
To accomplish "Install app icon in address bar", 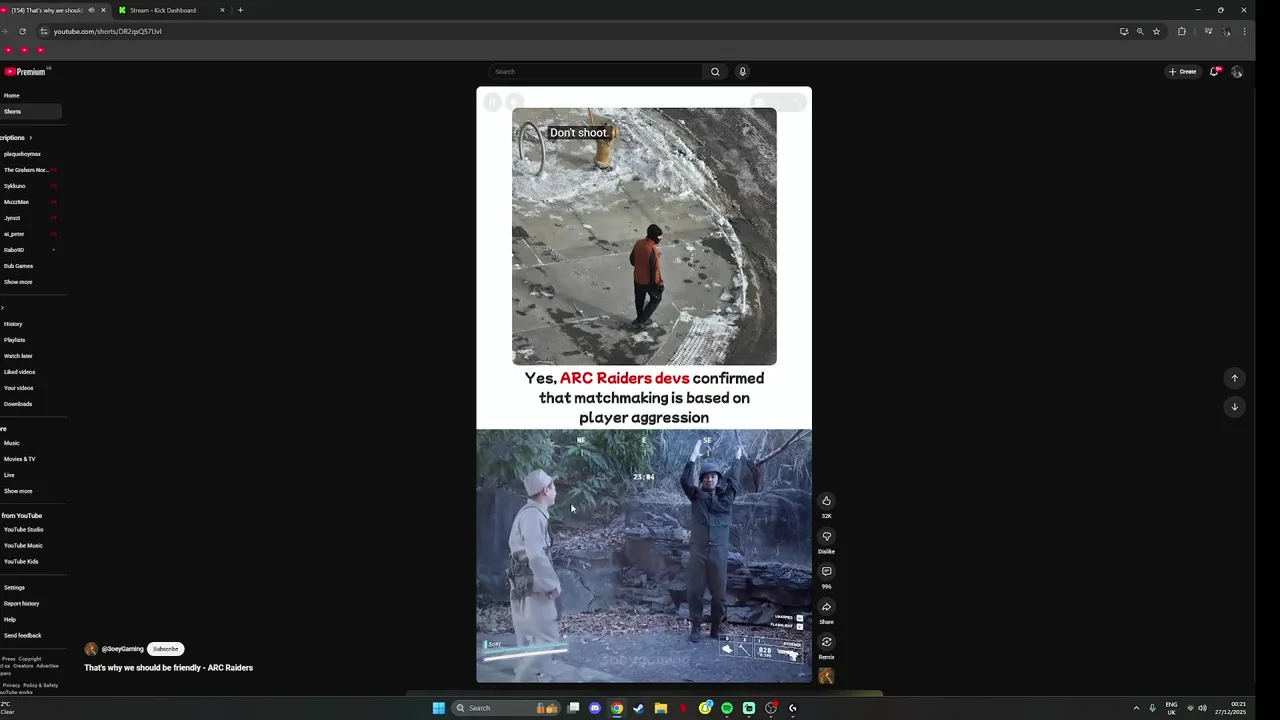I will click(x=1124, y=31).
